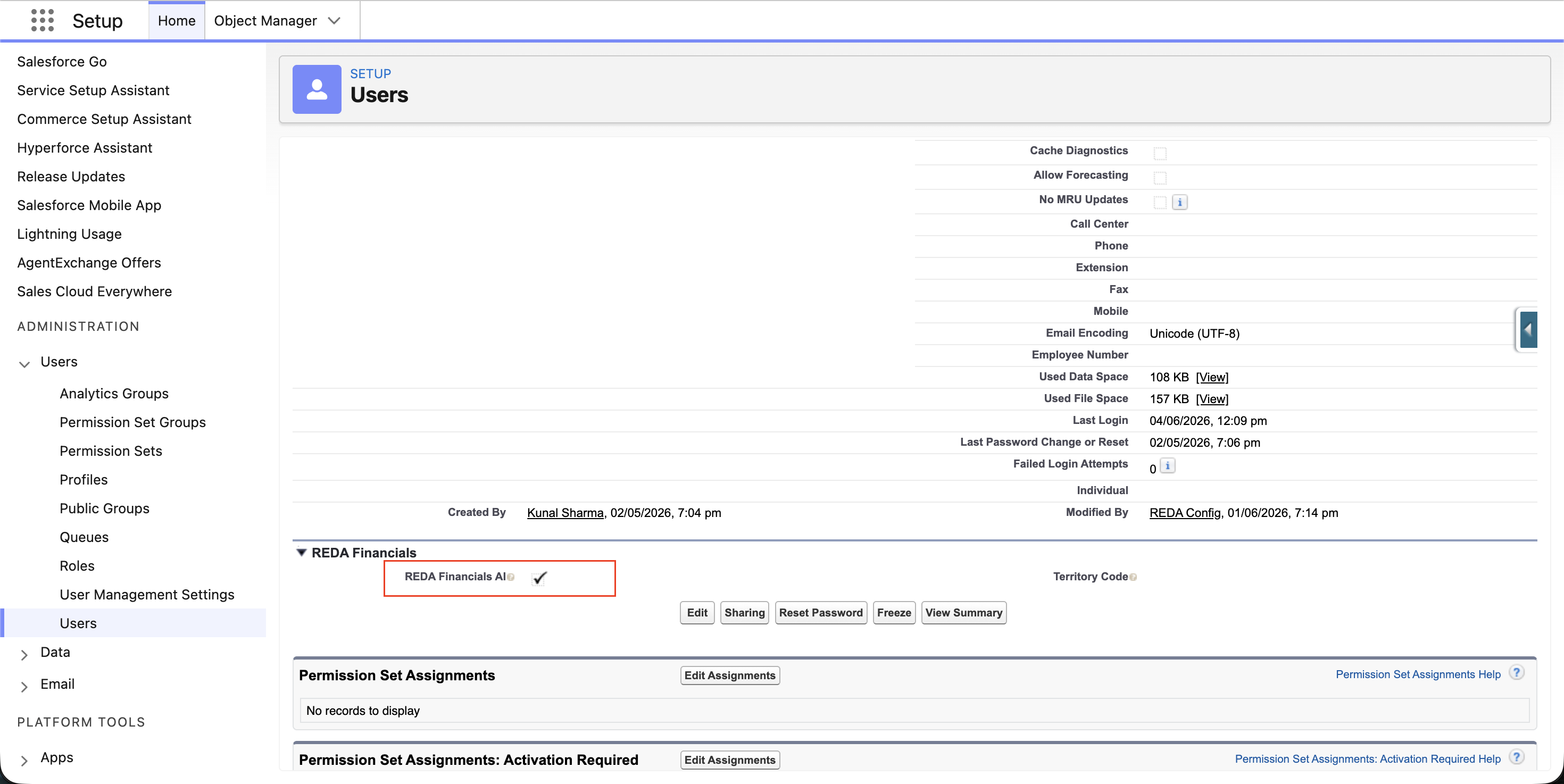Click the Edit button
1564x784 pixels.
[x=697, y=612]
